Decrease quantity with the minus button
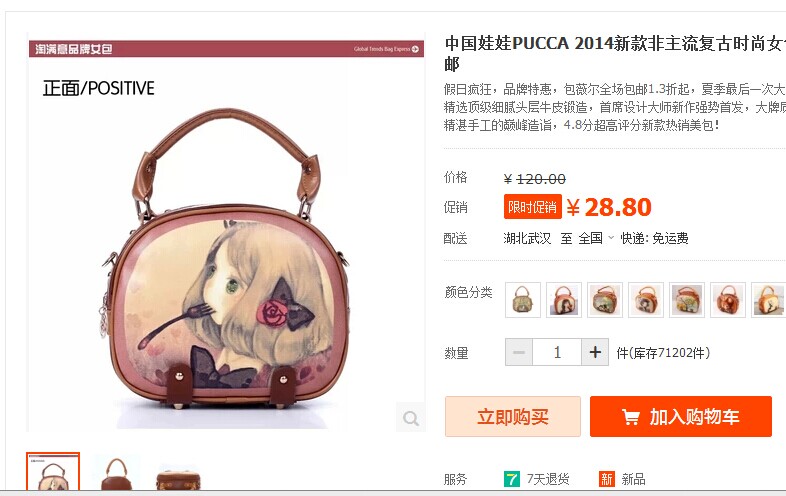The image size is (786, 496). click(519, 352)
